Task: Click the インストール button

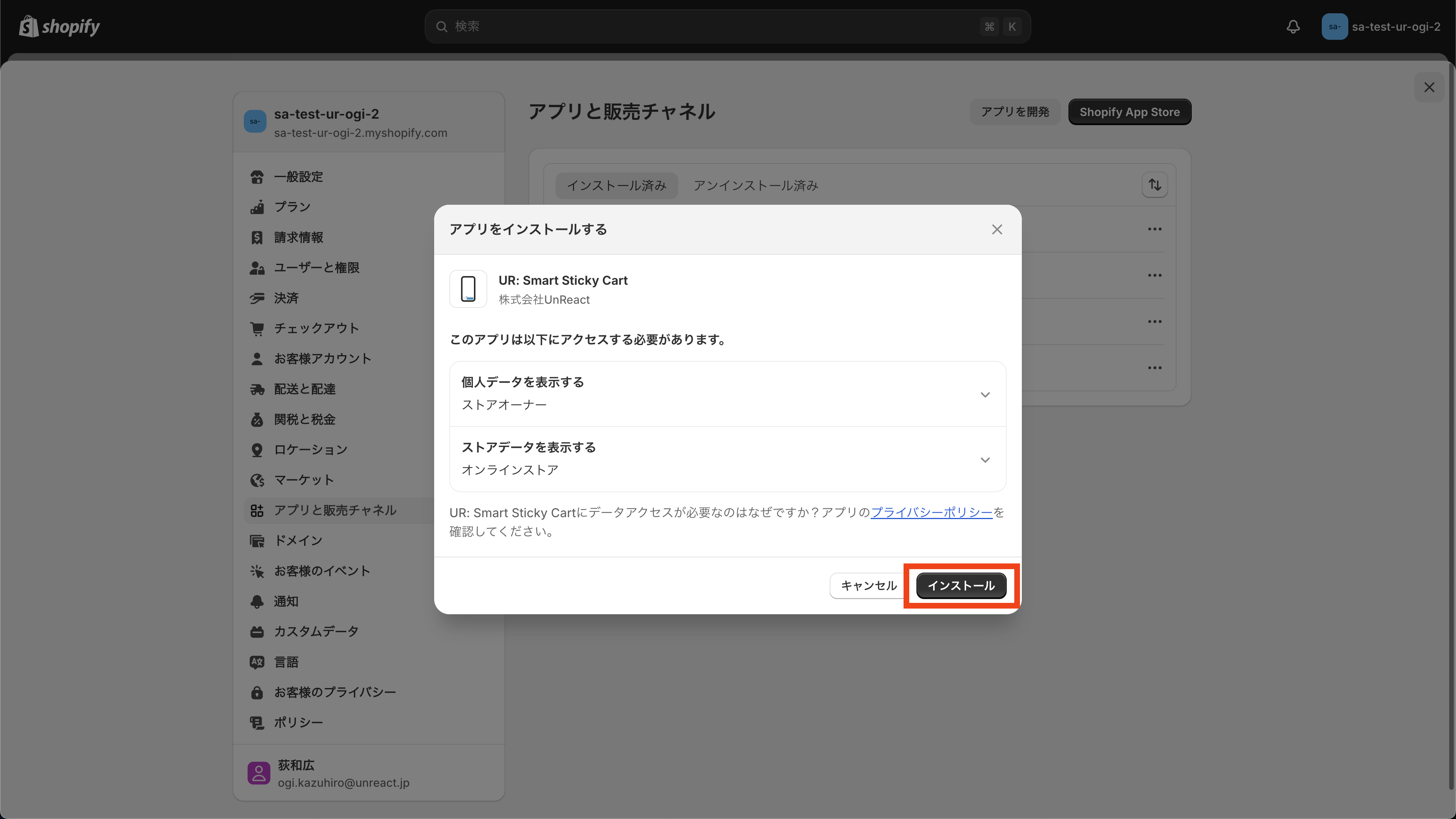Action: (x=962, y=585)
